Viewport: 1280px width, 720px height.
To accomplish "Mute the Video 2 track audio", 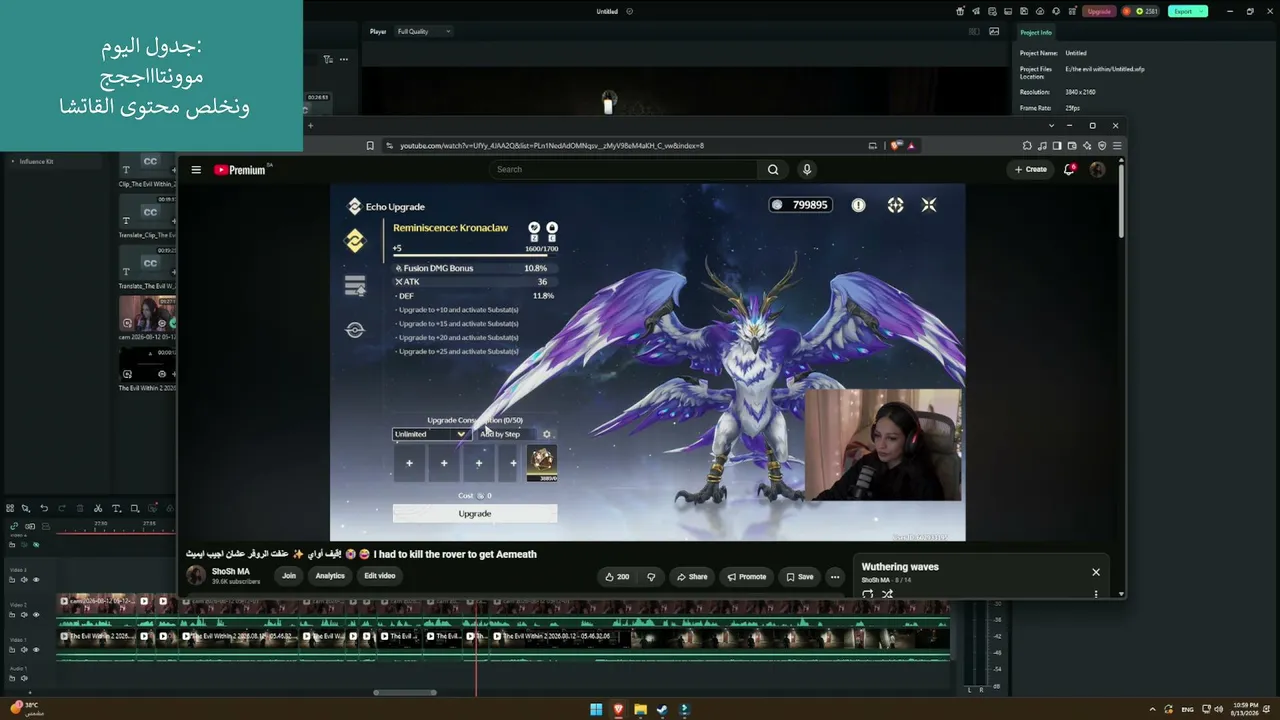I will pyautogui.click(x=25, y=615).
